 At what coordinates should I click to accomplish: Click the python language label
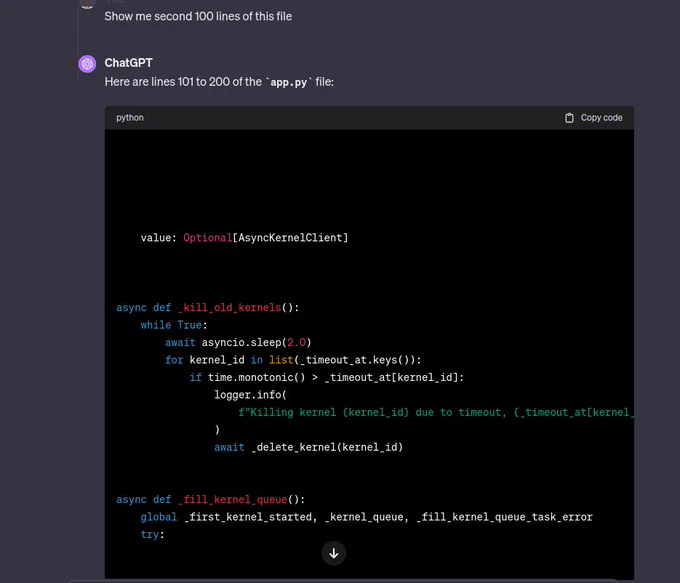(130, 118)
